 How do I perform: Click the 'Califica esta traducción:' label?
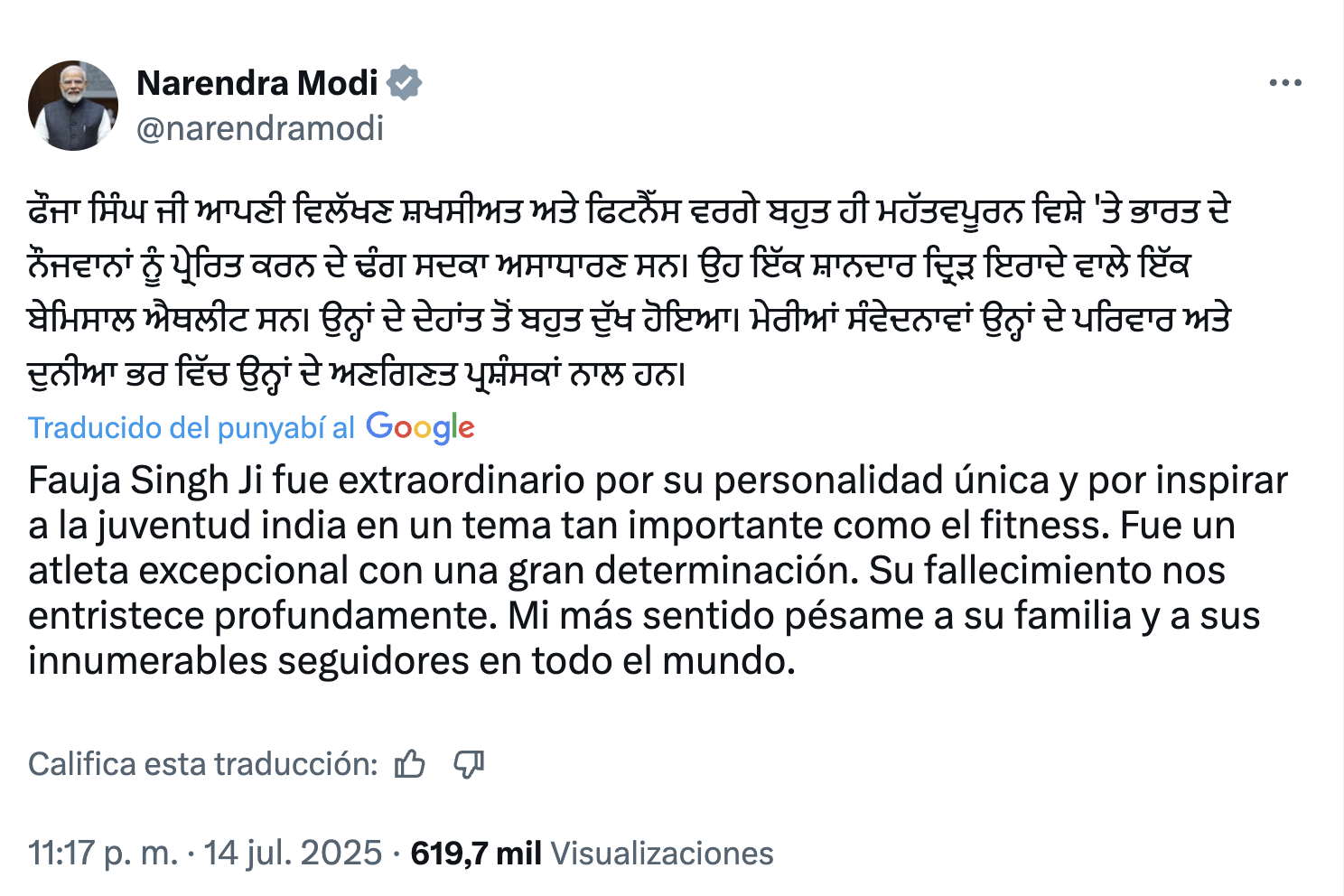202,764
